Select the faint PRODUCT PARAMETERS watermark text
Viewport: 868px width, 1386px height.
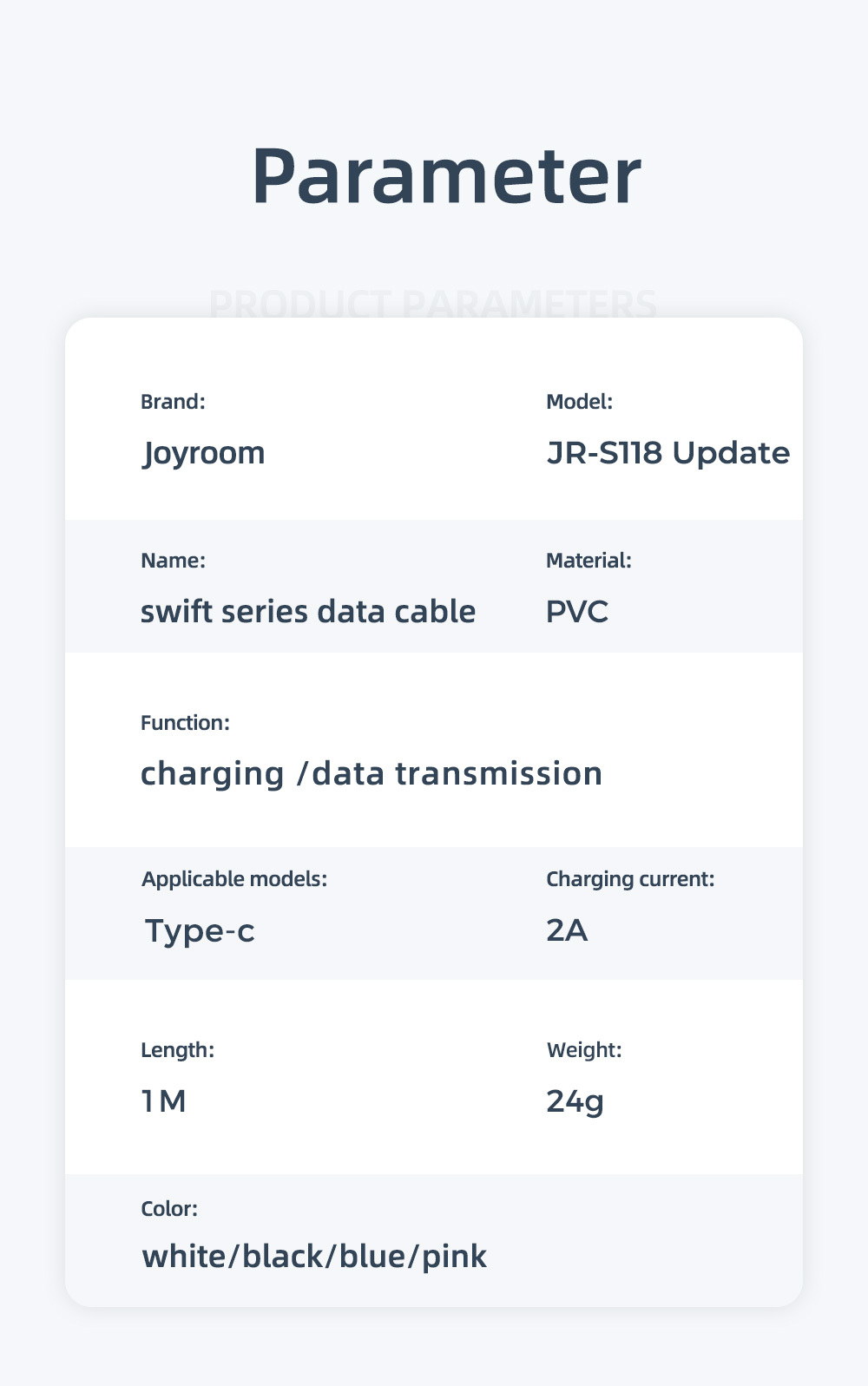(433, 304)
